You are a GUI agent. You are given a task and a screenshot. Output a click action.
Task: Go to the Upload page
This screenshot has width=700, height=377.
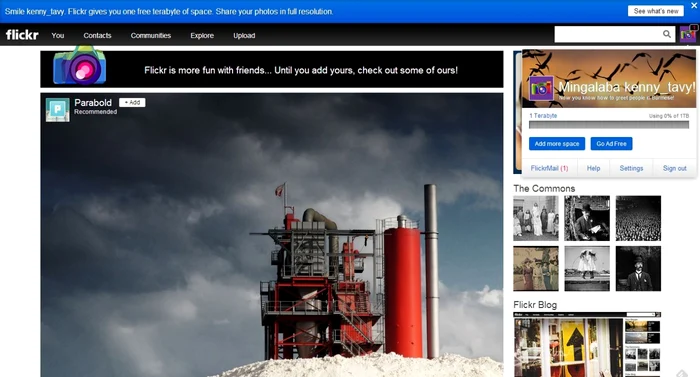(x=244, y=36)
